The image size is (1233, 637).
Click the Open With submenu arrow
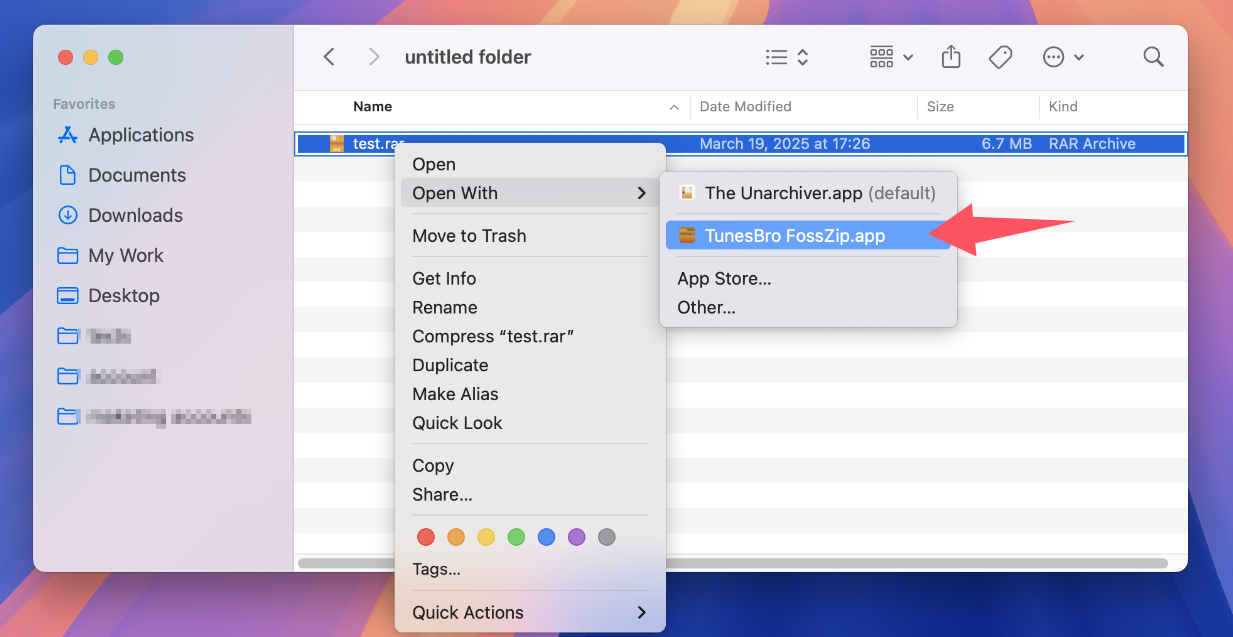pyautogui.click(x=642, y=193)
